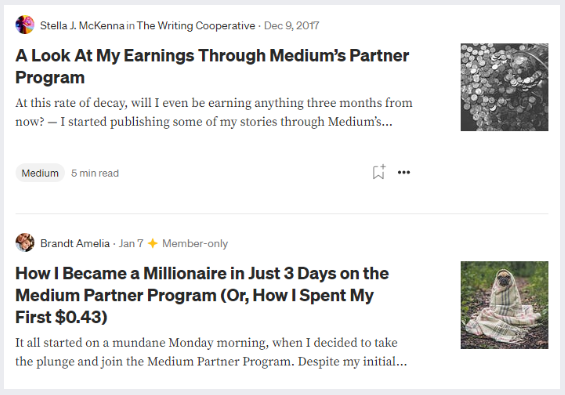
Task: Open the three-dot more options menu
Action: (x=404, y=172)
